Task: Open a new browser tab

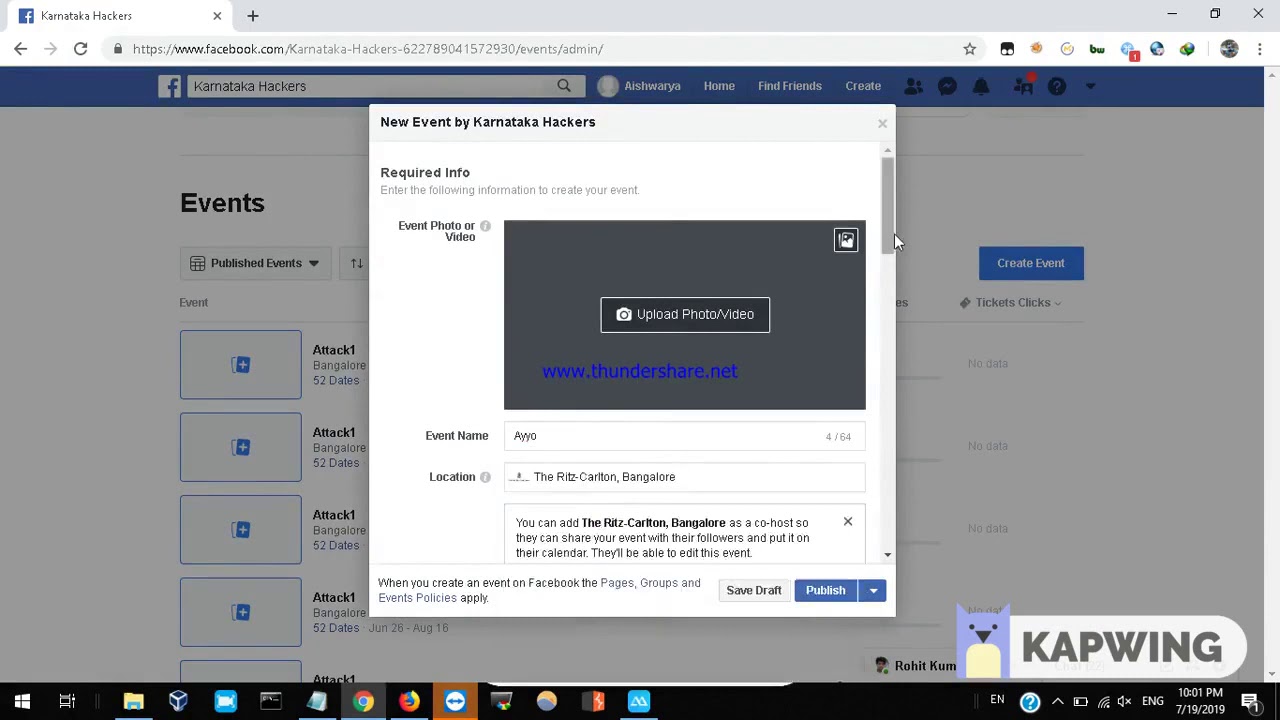Action: click(253, 16)
